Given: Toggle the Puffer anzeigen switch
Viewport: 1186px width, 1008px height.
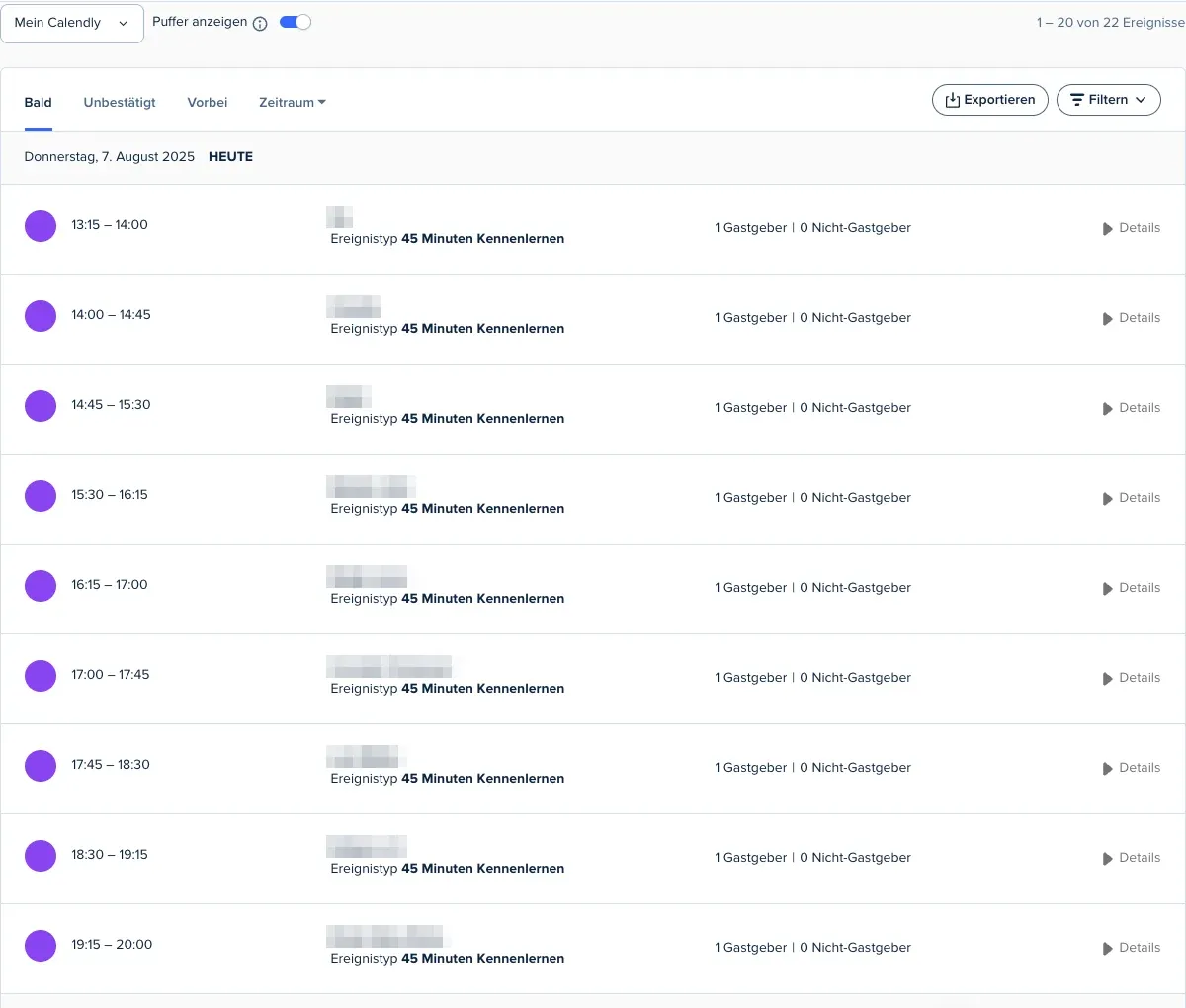Looking at the screenshot, I should pyautogui.click(x=296, y=22).
